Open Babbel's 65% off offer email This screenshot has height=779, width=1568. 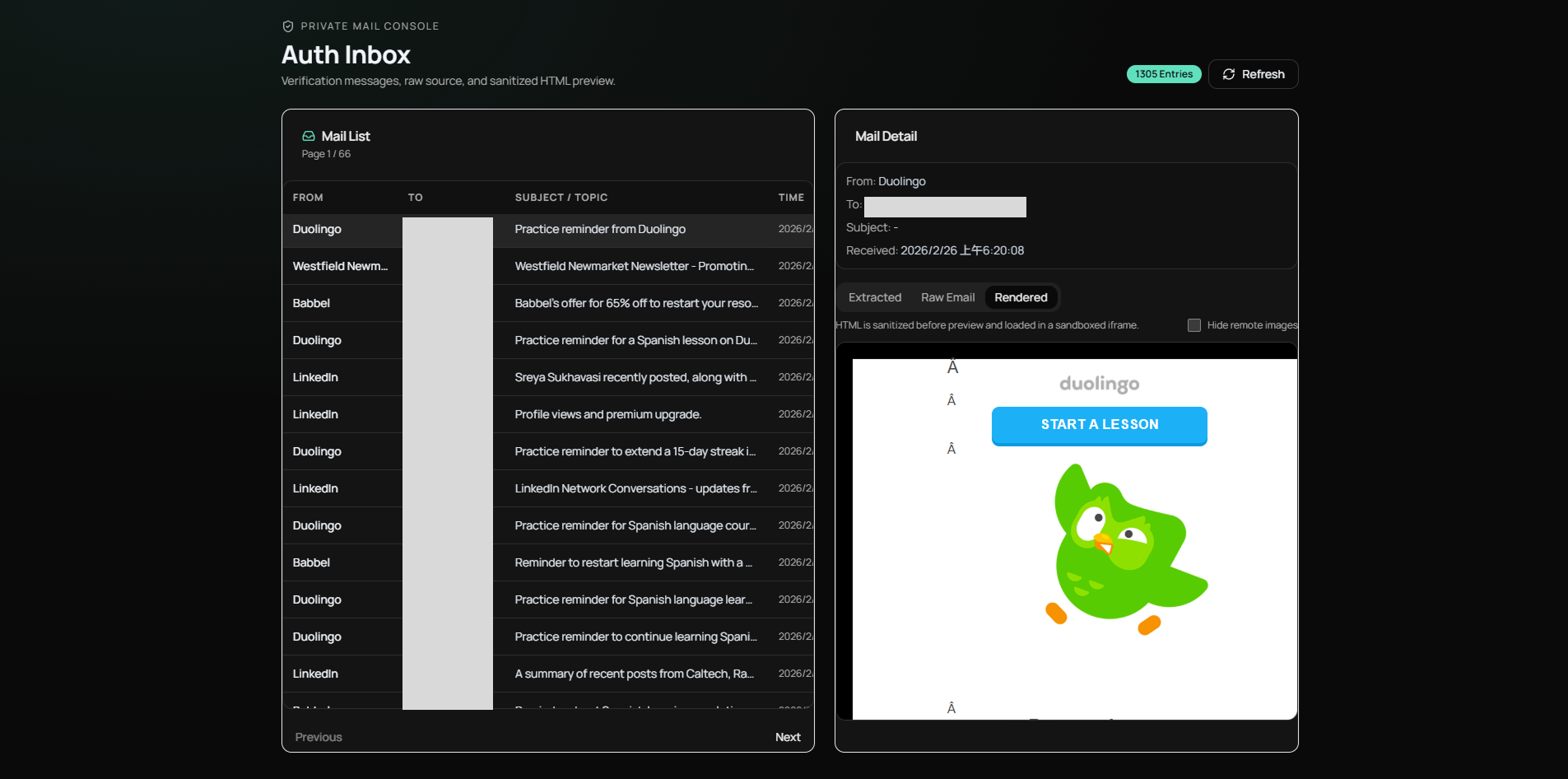tap(548, 303)
